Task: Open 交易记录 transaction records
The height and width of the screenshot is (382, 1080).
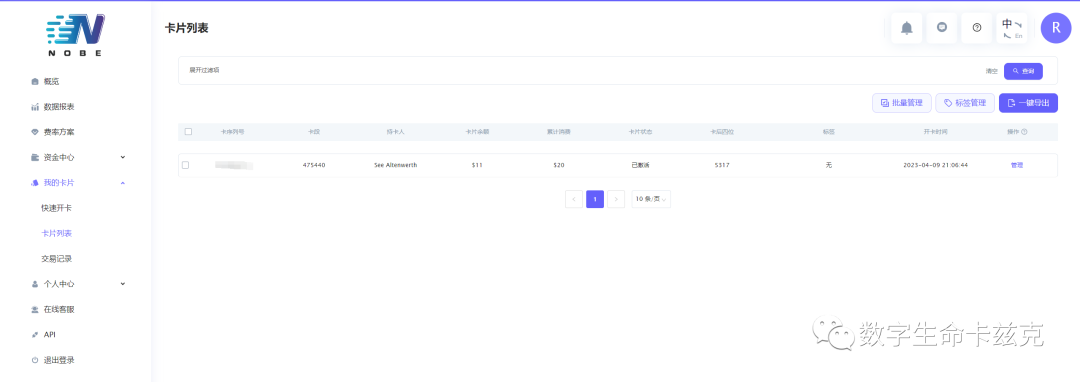Action: pyautogui.click(x=56, y=259)
